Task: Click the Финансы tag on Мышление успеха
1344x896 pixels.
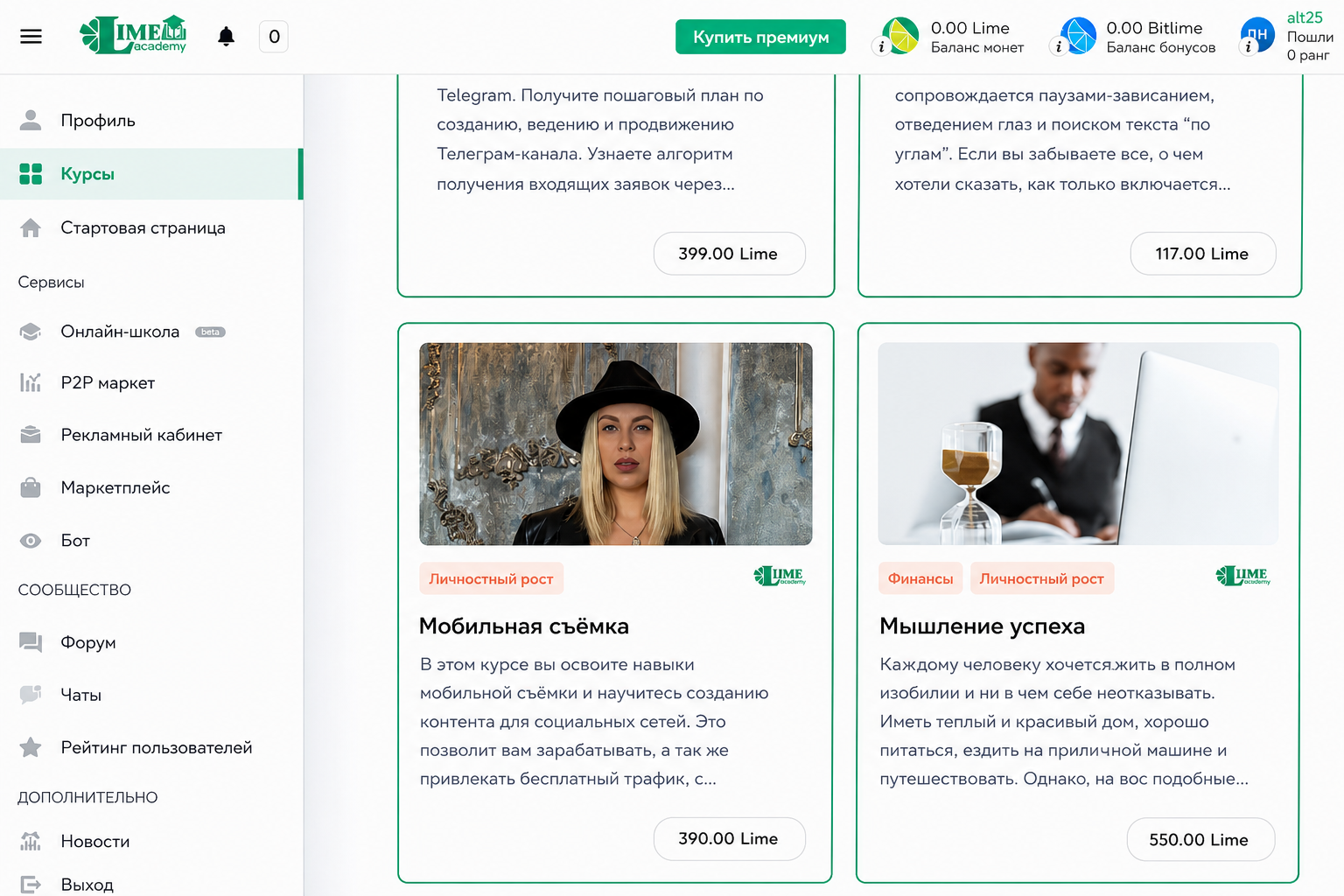Action: click(x=920, y=579)
